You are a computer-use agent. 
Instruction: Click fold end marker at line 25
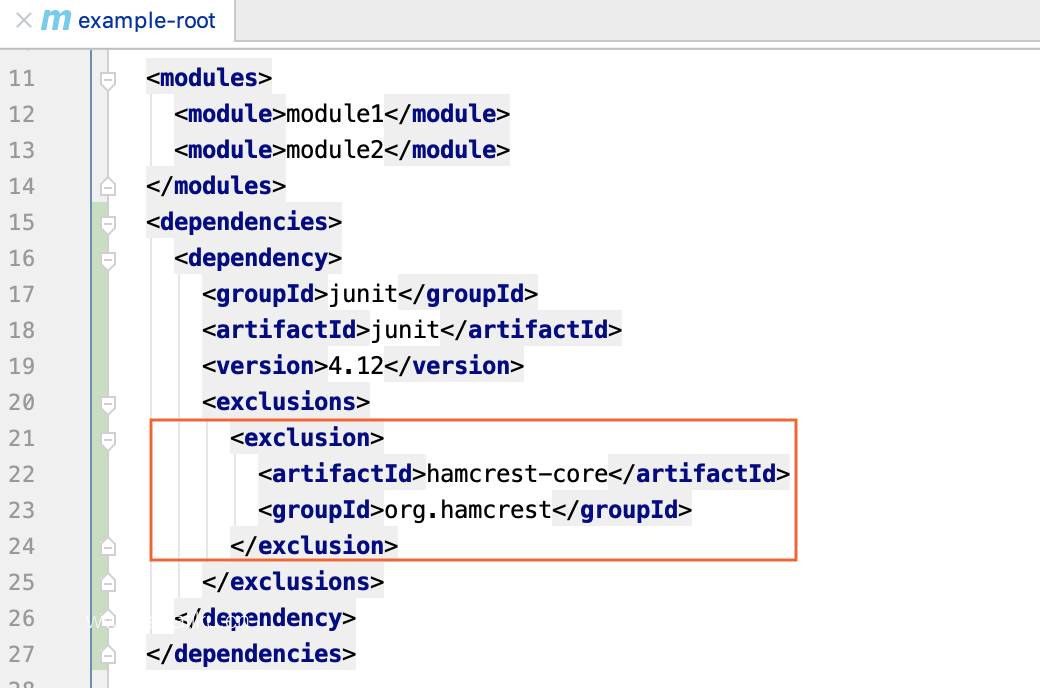pos(107,583)
